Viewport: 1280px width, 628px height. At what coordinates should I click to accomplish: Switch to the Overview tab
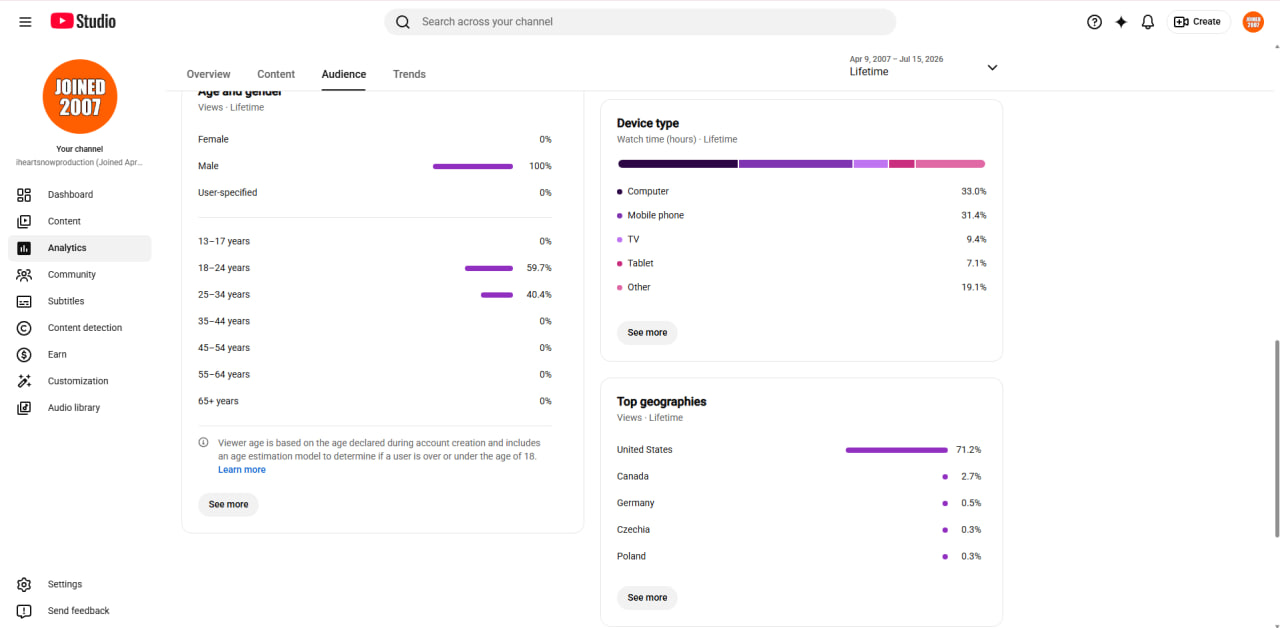(208, 74)
